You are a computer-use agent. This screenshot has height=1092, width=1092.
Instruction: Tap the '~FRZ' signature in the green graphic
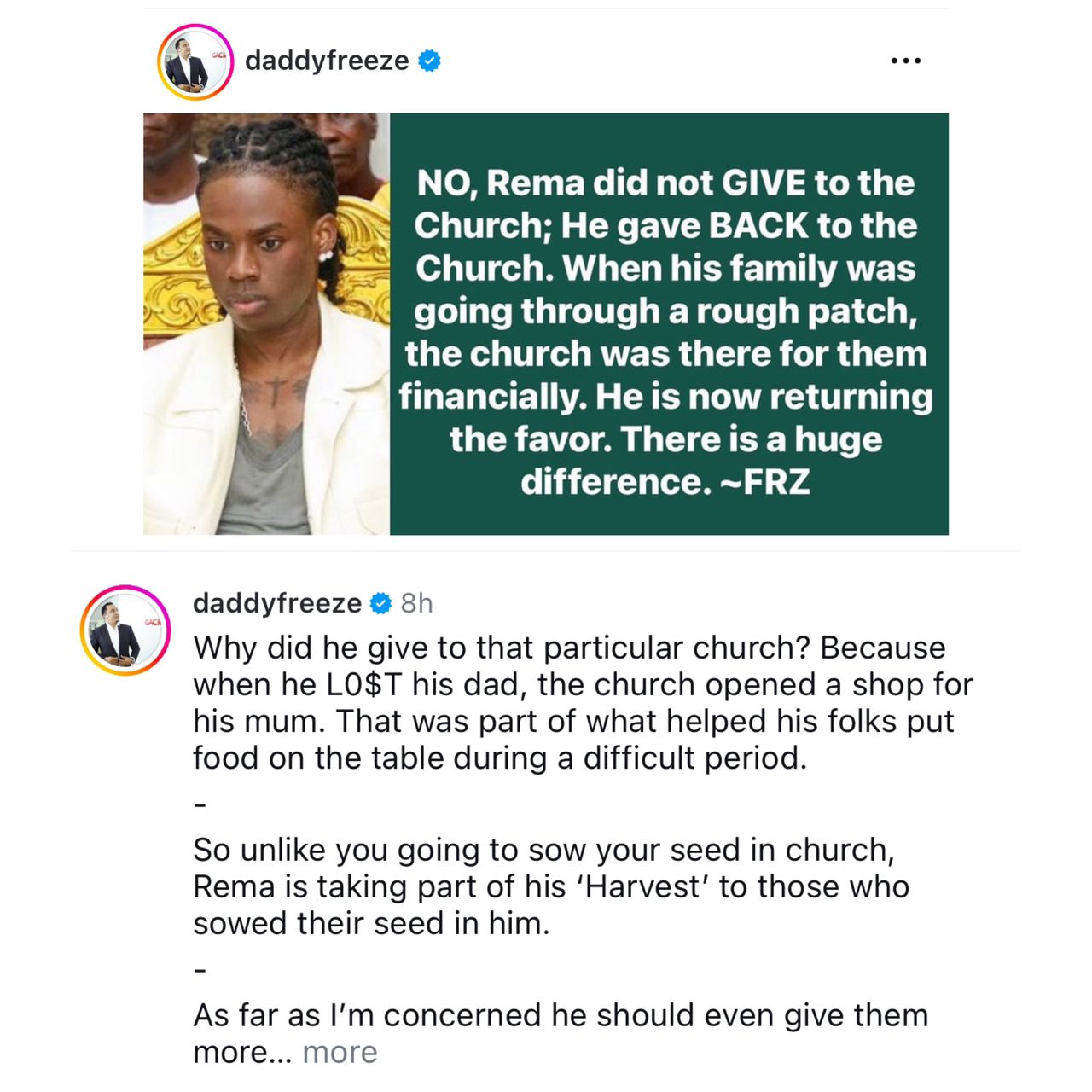774,480
